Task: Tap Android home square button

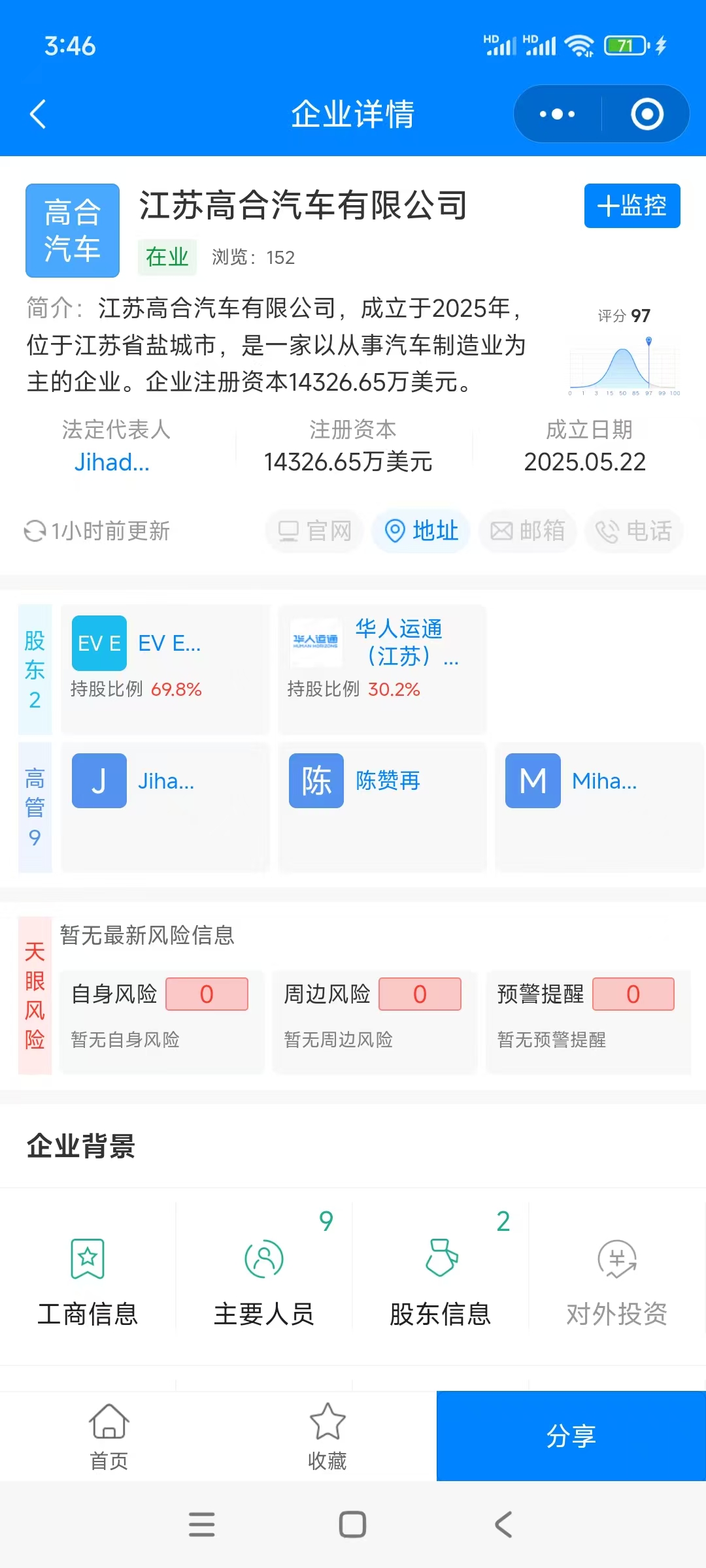Action: coord(352,1524)
